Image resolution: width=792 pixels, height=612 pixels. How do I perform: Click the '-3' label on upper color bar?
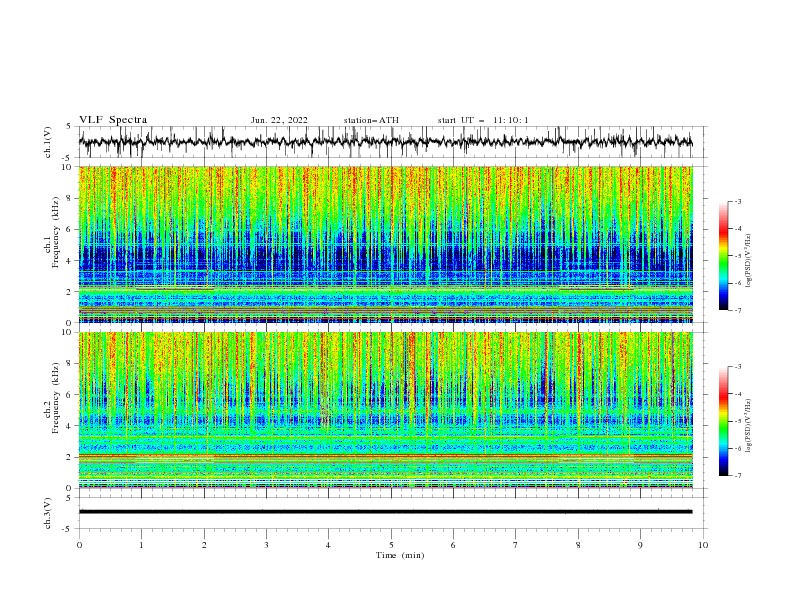(737, 201)
